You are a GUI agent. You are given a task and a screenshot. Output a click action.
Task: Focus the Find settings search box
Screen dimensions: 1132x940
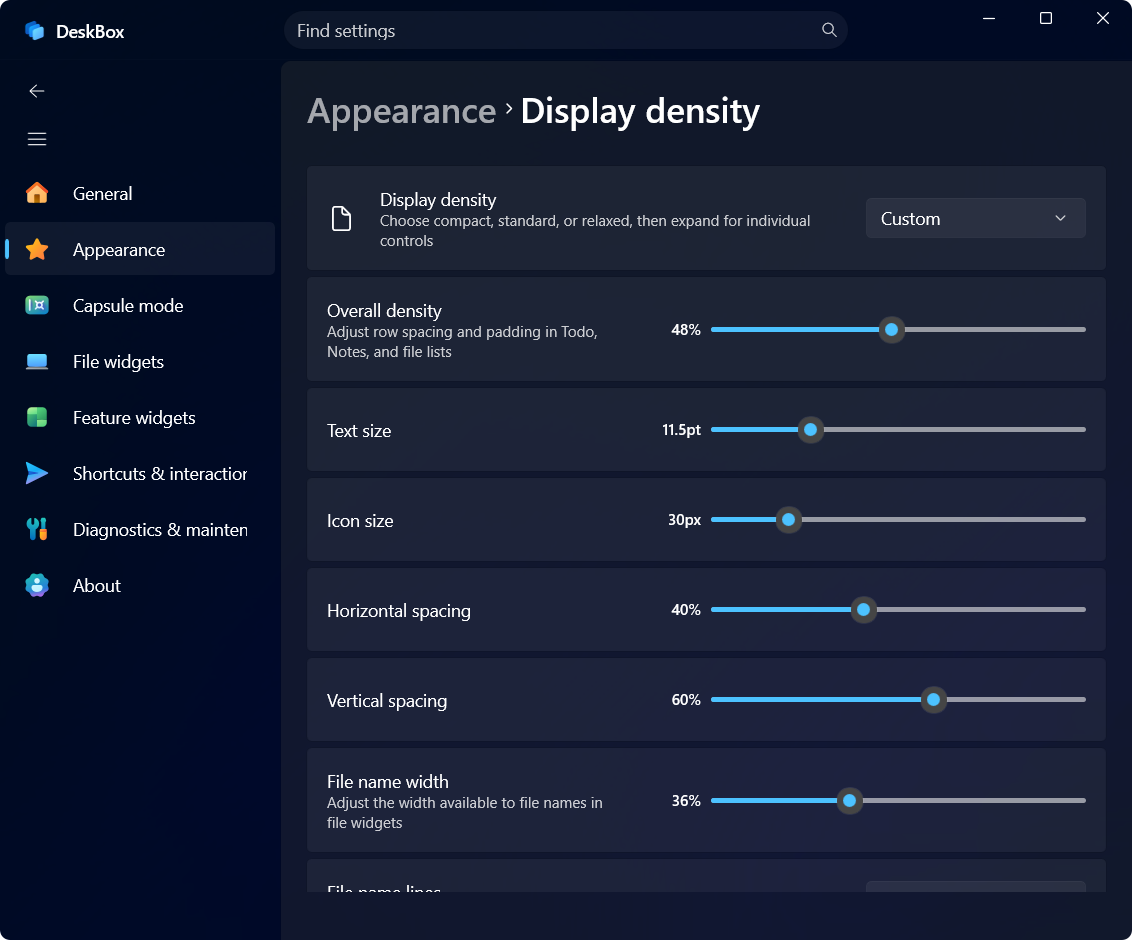tap(566, 30)
